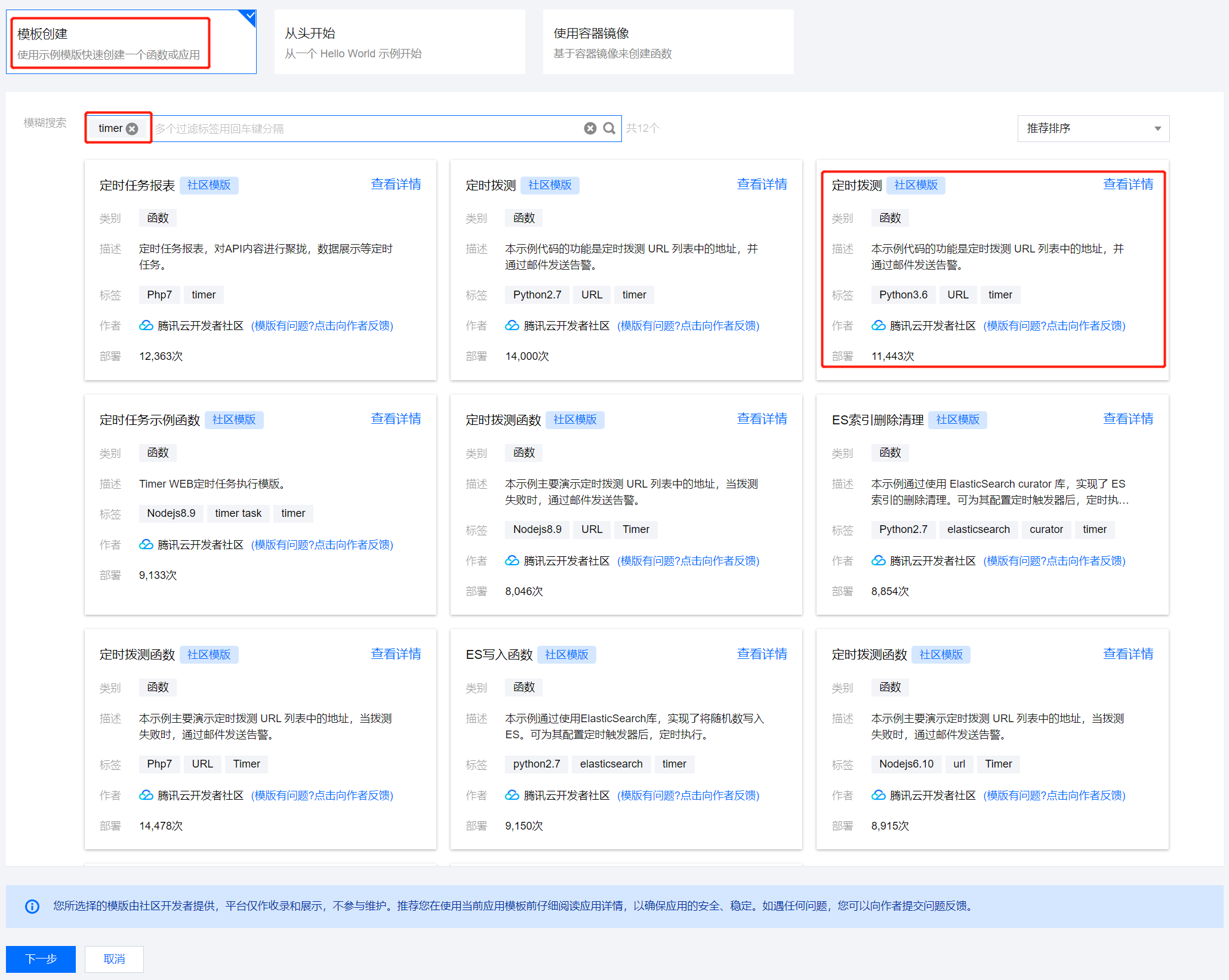Click the 共12个 result count
Image resolution: width=1229 pixels, height=980 pixels.
tap(642, 128)
